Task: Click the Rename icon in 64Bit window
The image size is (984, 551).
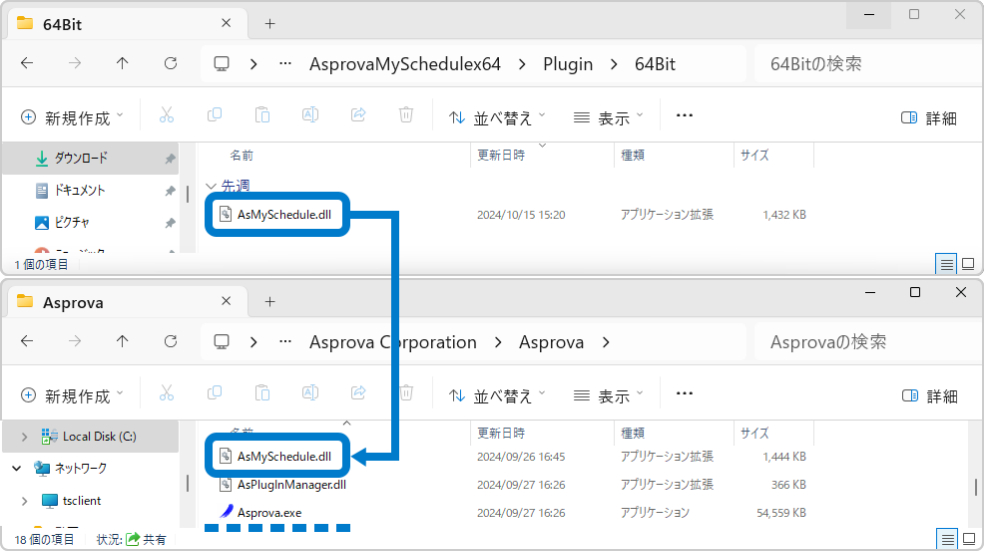Action: 310,115
